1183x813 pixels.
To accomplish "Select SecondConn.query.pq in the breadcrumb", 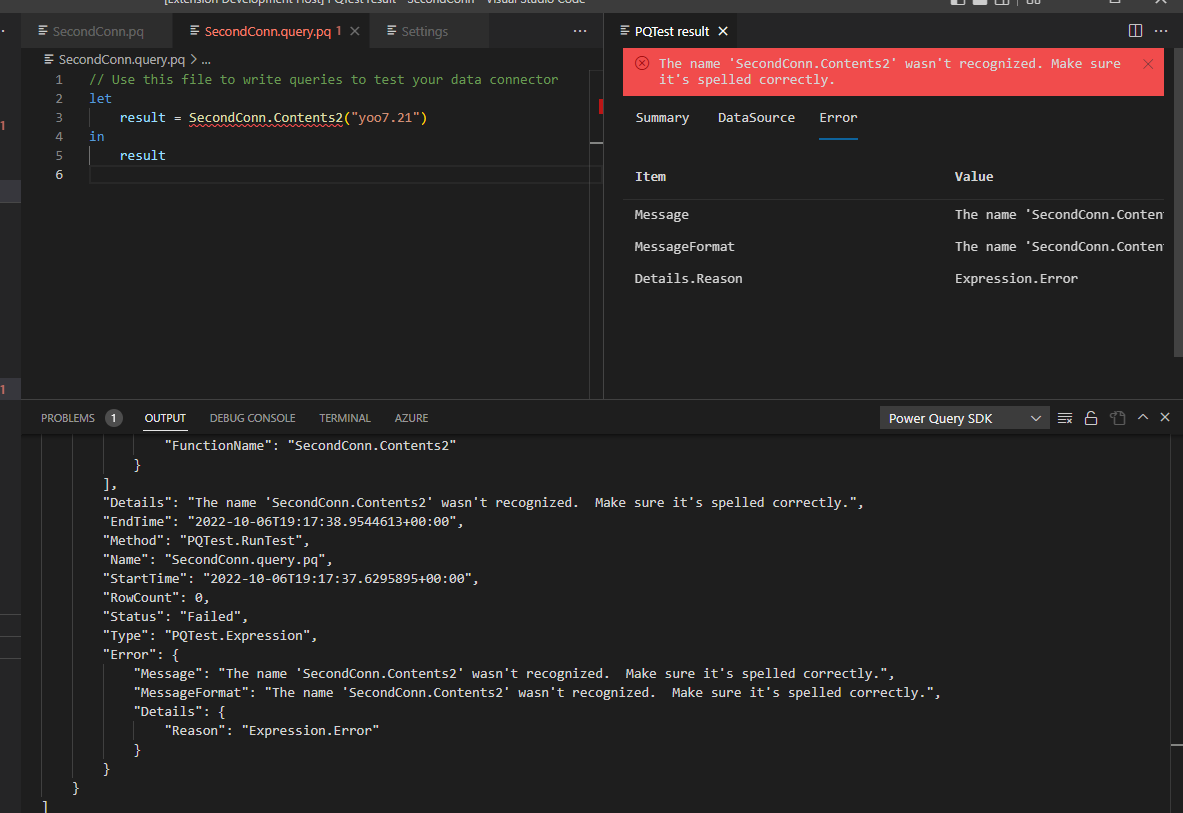I will [121, 60].
